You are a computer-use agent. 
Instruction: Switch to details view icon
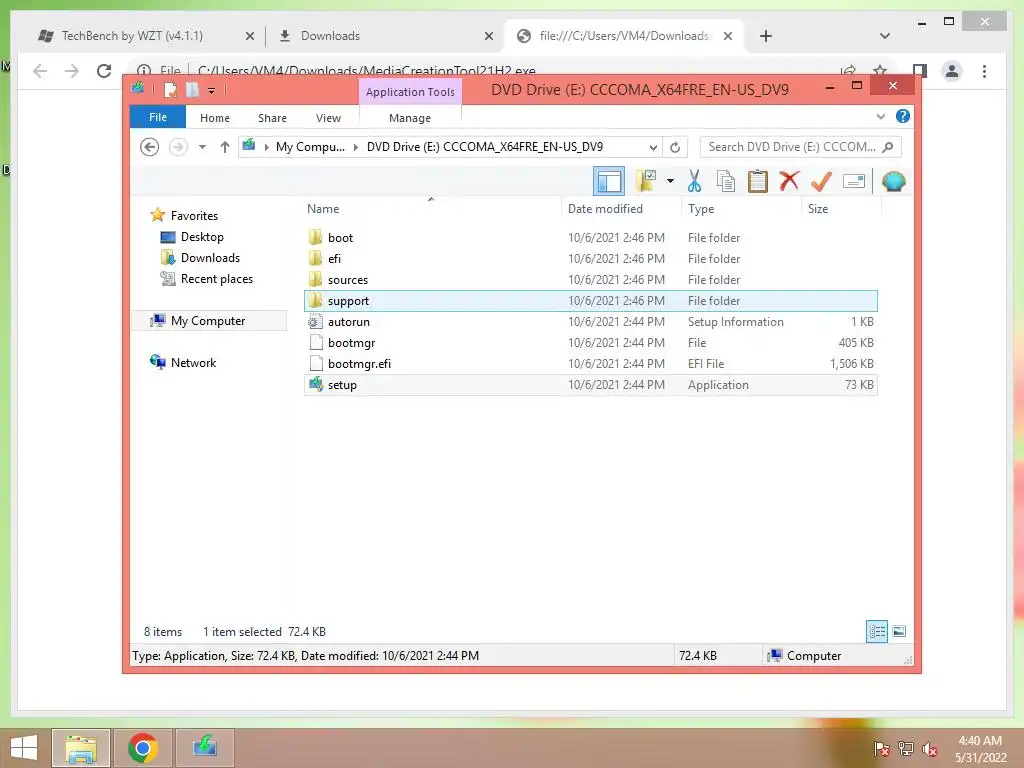click(x=877, y=632)
